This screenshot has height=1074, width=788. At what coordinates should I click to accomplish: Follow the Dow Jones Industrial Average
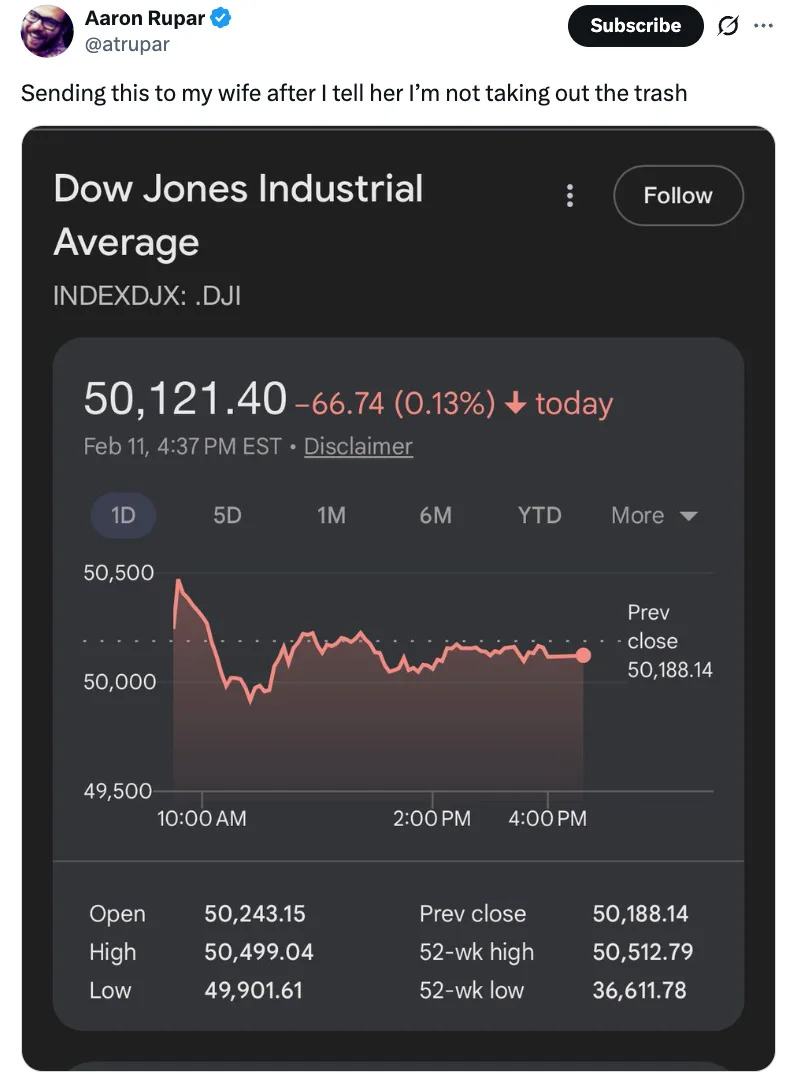[x=677, y=195]
